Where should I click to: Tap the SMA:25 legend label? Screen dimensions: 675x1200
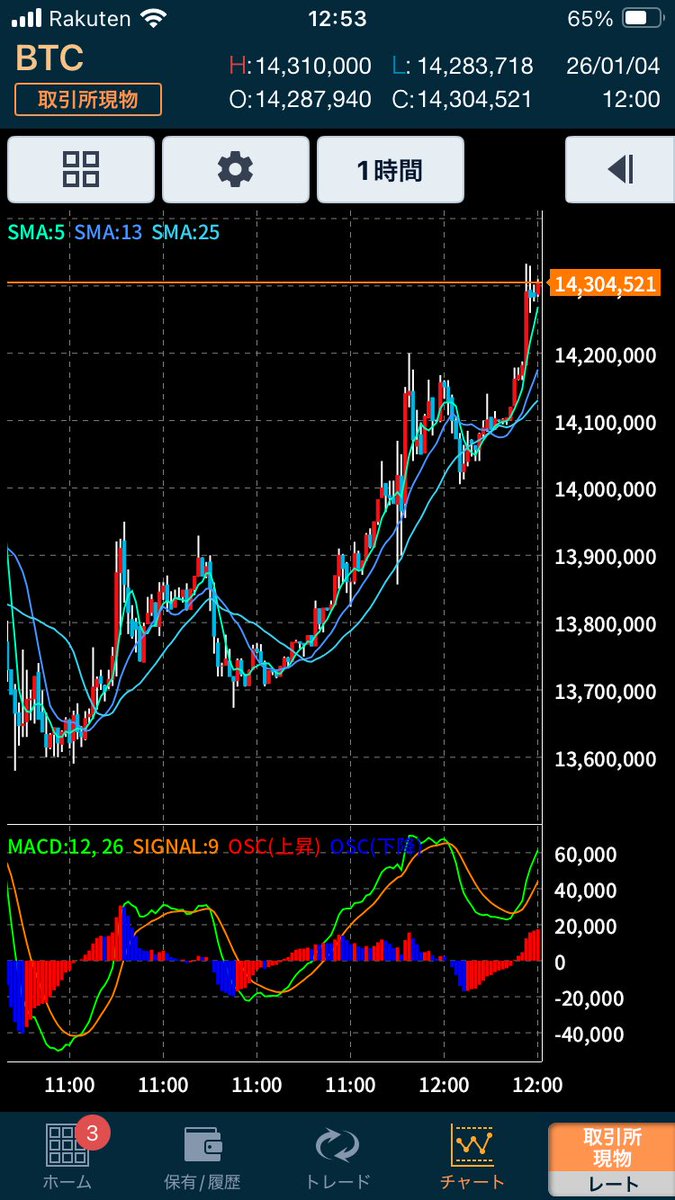pos(186,232)
